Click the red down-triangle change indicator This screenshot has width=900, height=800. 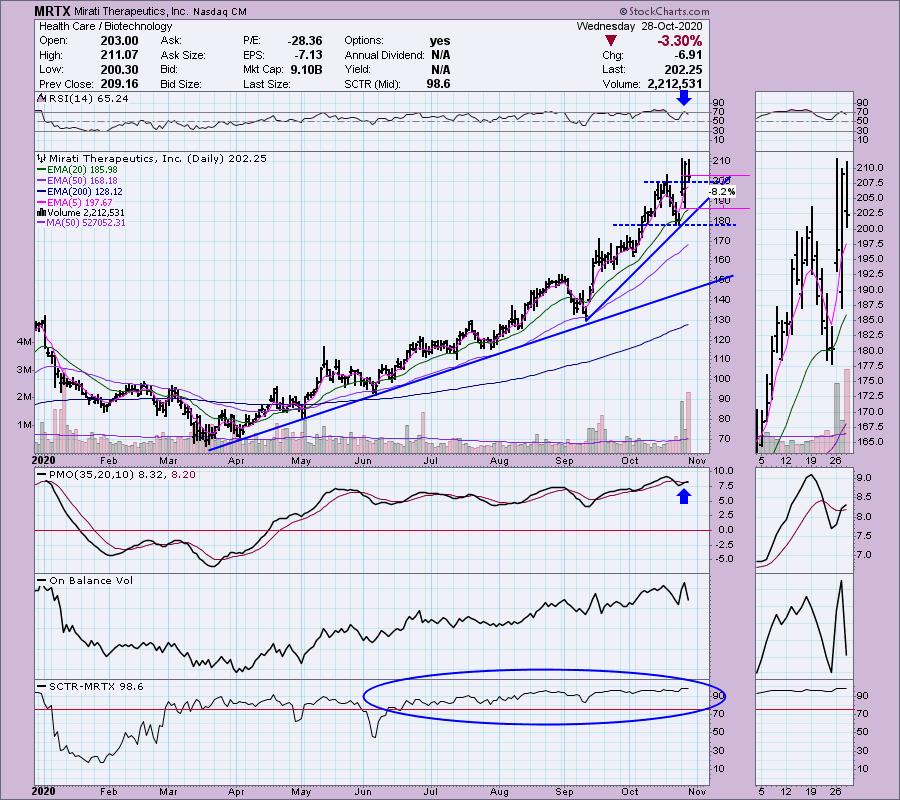click(611, 41)
